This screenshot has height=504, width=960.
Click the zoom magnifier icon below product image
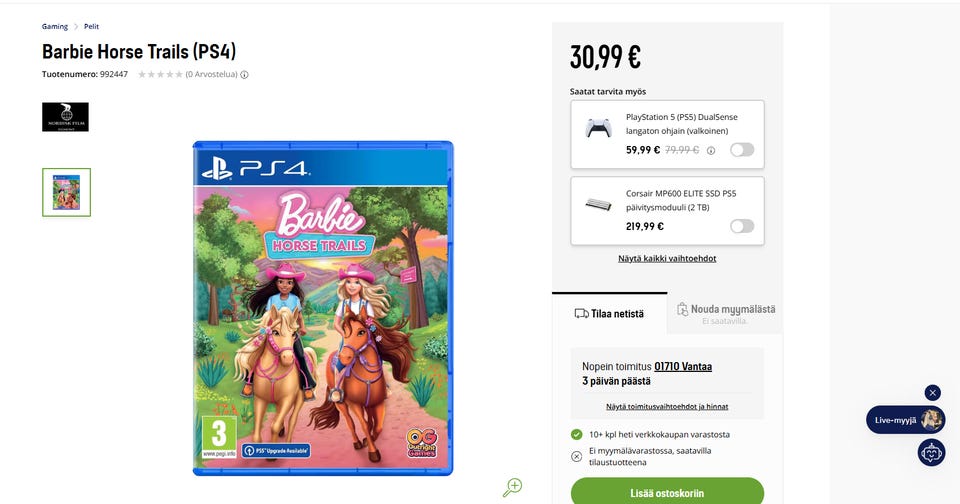tap(513, 487)
